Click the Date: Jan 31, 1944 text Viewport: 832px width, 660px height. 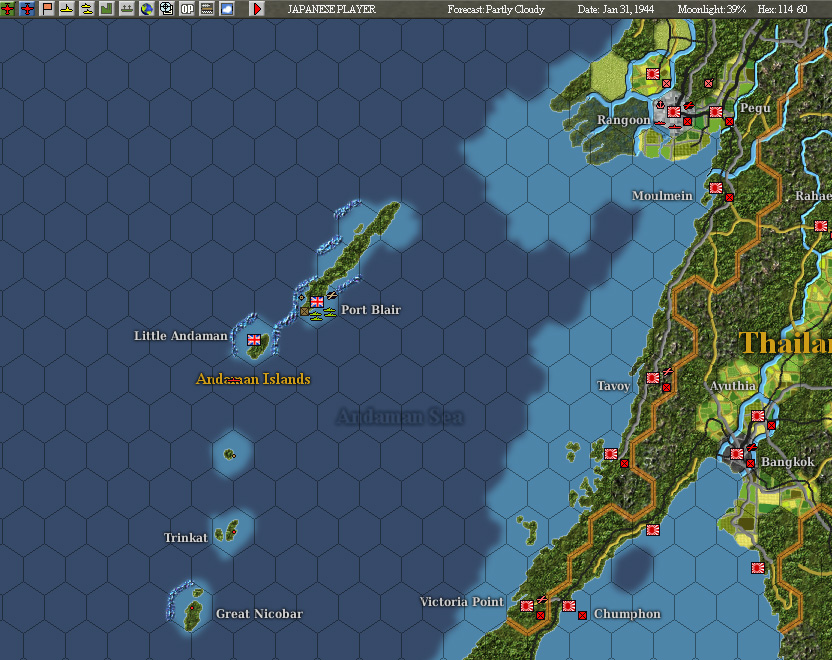pos(616,9)
